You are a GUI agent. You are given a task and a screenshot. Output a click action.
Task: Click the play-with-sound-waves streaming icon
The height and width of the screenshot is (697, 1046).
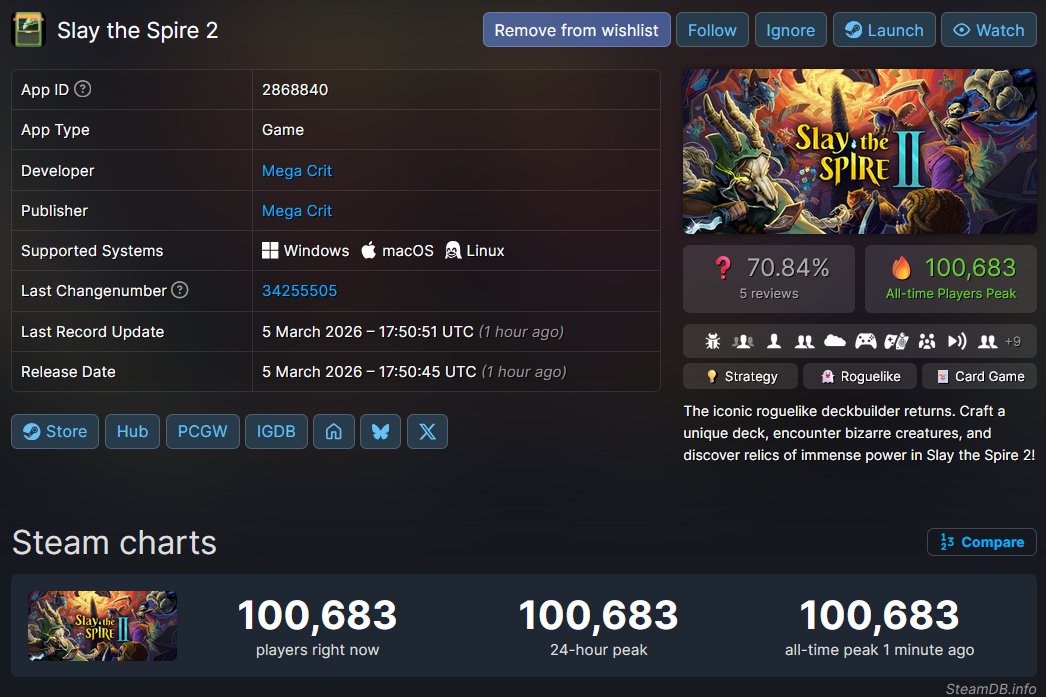957,341
